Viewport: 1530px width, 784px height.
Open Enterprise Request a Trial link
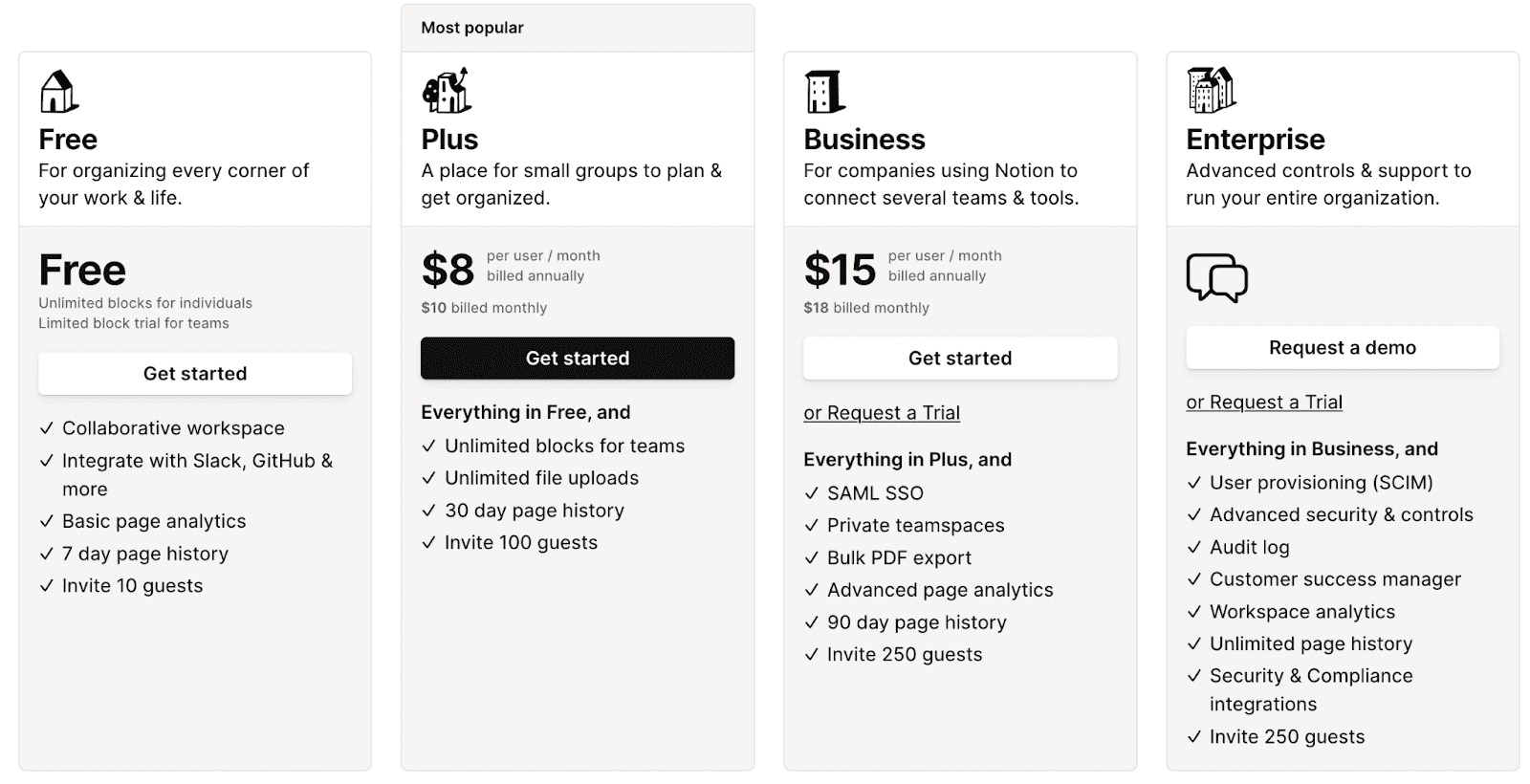coord(1263,403)
